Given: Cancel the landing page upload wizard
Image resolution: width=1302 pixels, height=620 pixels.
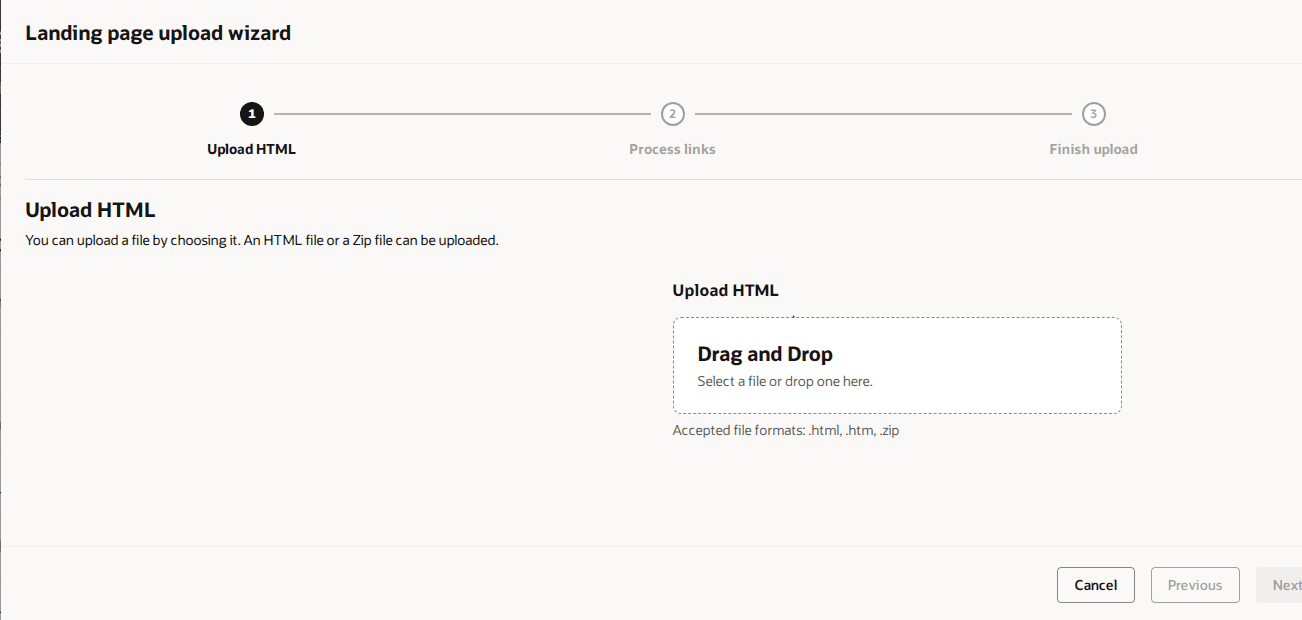Looking at the screenshot, I should coord(1095,584).
